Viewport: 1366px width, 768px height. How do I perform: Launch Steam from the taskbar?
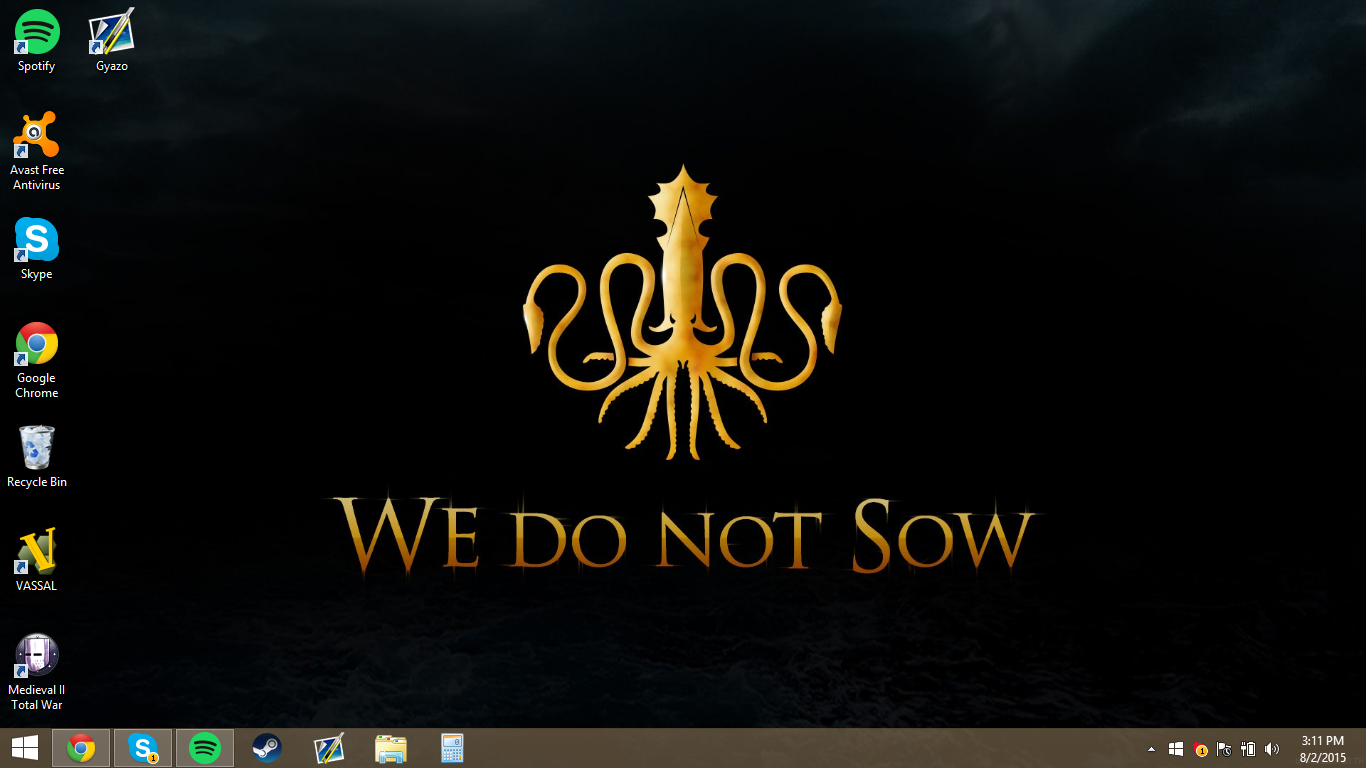pyautogui.click(x=266, y=748)
